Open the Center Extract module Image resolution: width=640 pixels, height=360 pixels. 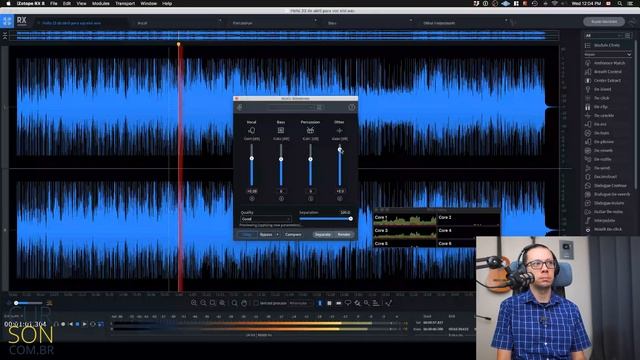[606, 80]
